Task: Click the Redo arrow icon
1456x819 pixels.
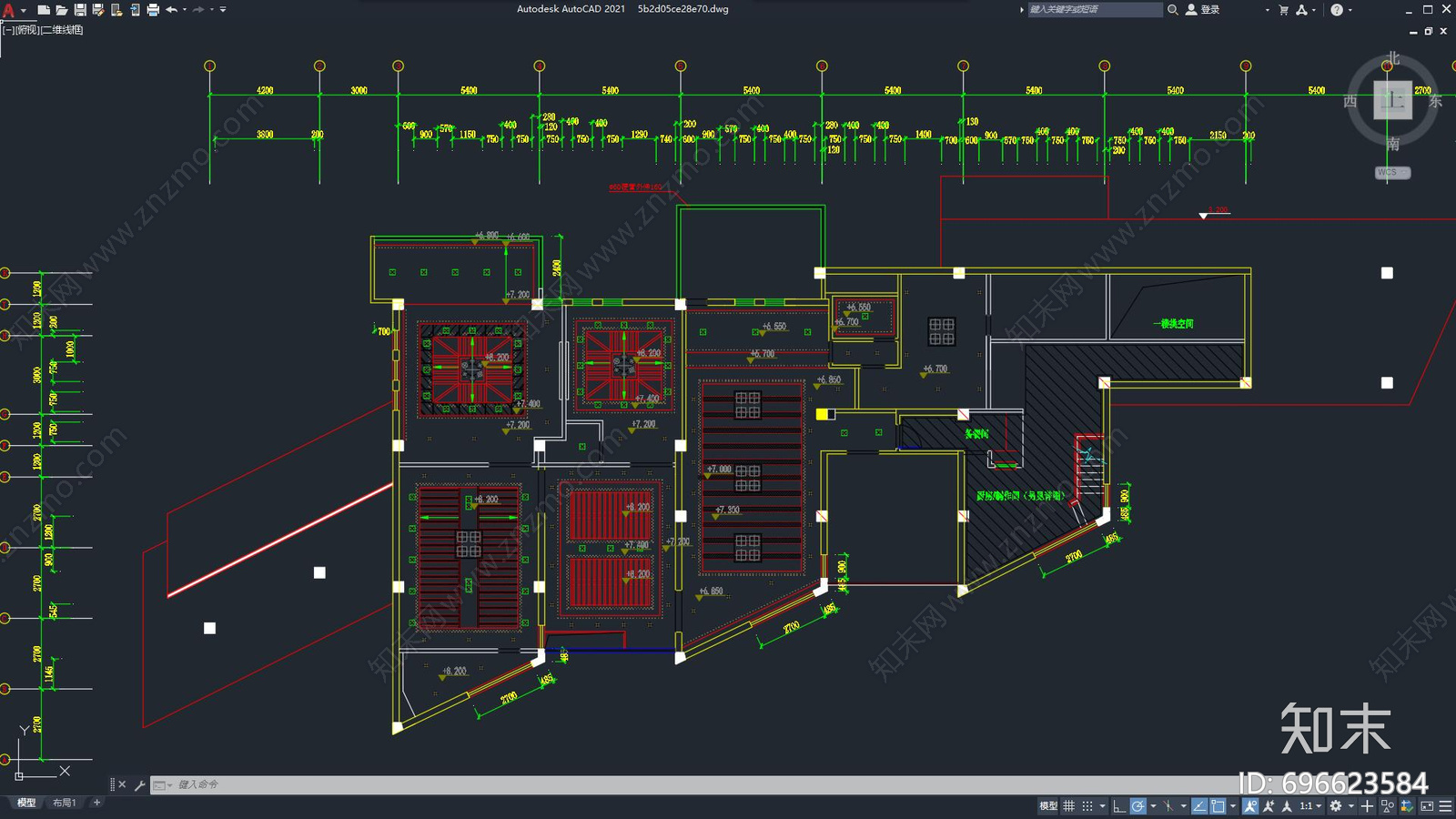Action: point(198,10)
